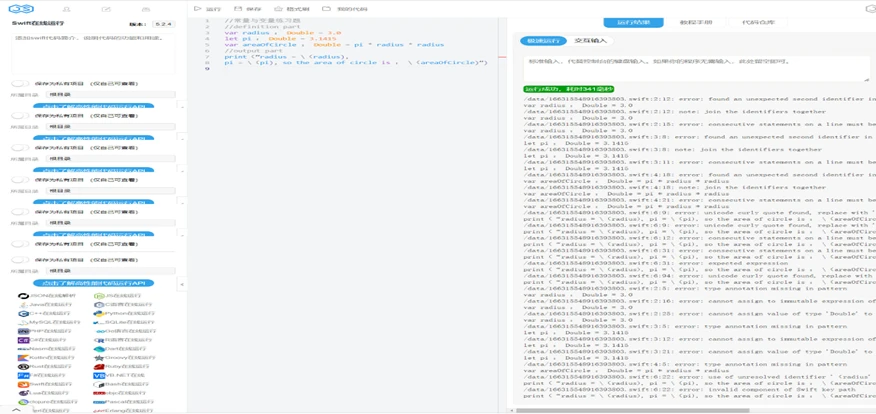Open JS online runner icon
Viewport: 876px width, 414px height.
[x=99, y=296]
